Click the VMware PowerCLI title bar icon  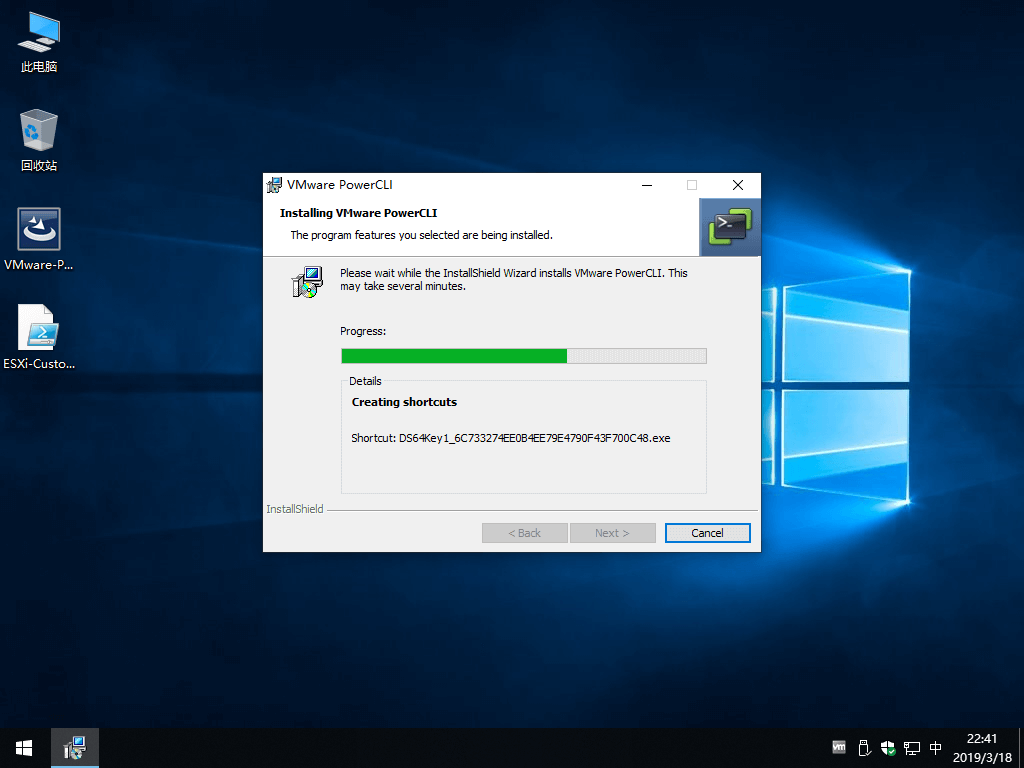click(x=274, y=185)
